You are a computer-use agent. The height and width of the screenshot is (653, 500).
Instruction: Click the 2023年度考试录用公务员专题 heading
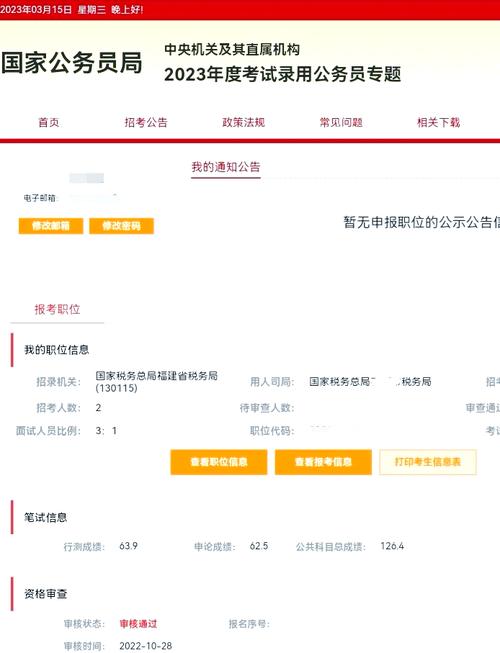283,75
